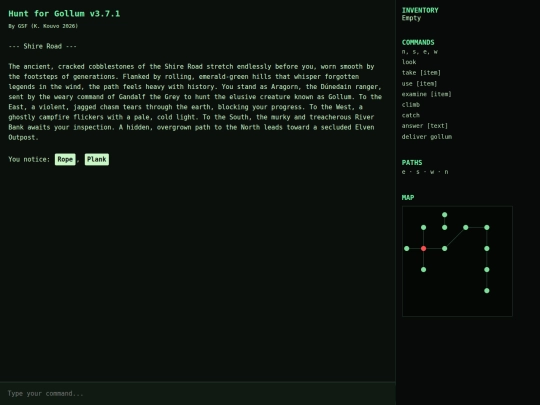This screenshot has height=405, width=540.
Task: Click the 'catch' command text
Action: (x=411, y=115)
